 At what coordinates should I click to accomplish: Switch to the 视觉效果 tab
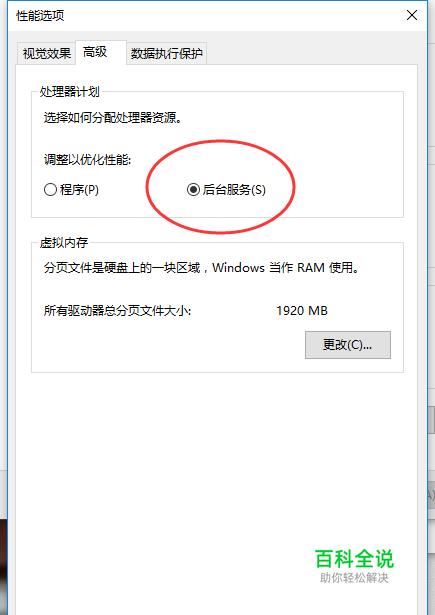pyautogui.click(x=47, y=53)
